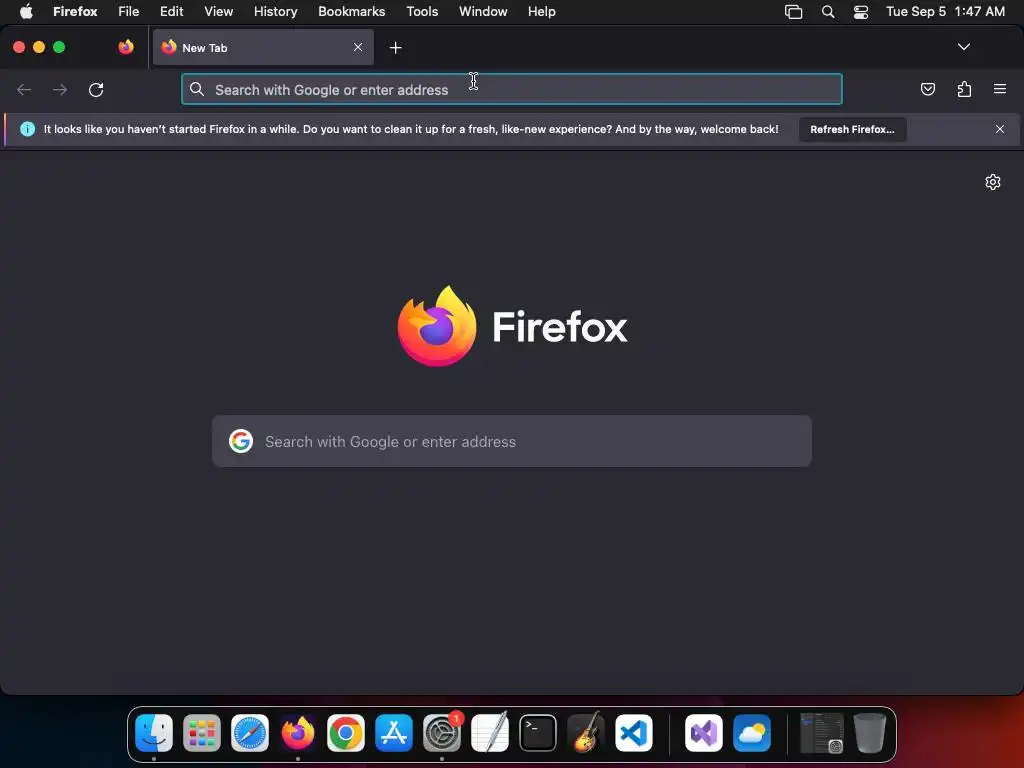The image size is (1024, 768).
Task: Open Visual Studio Code from the dock
Action: point(634,733)
